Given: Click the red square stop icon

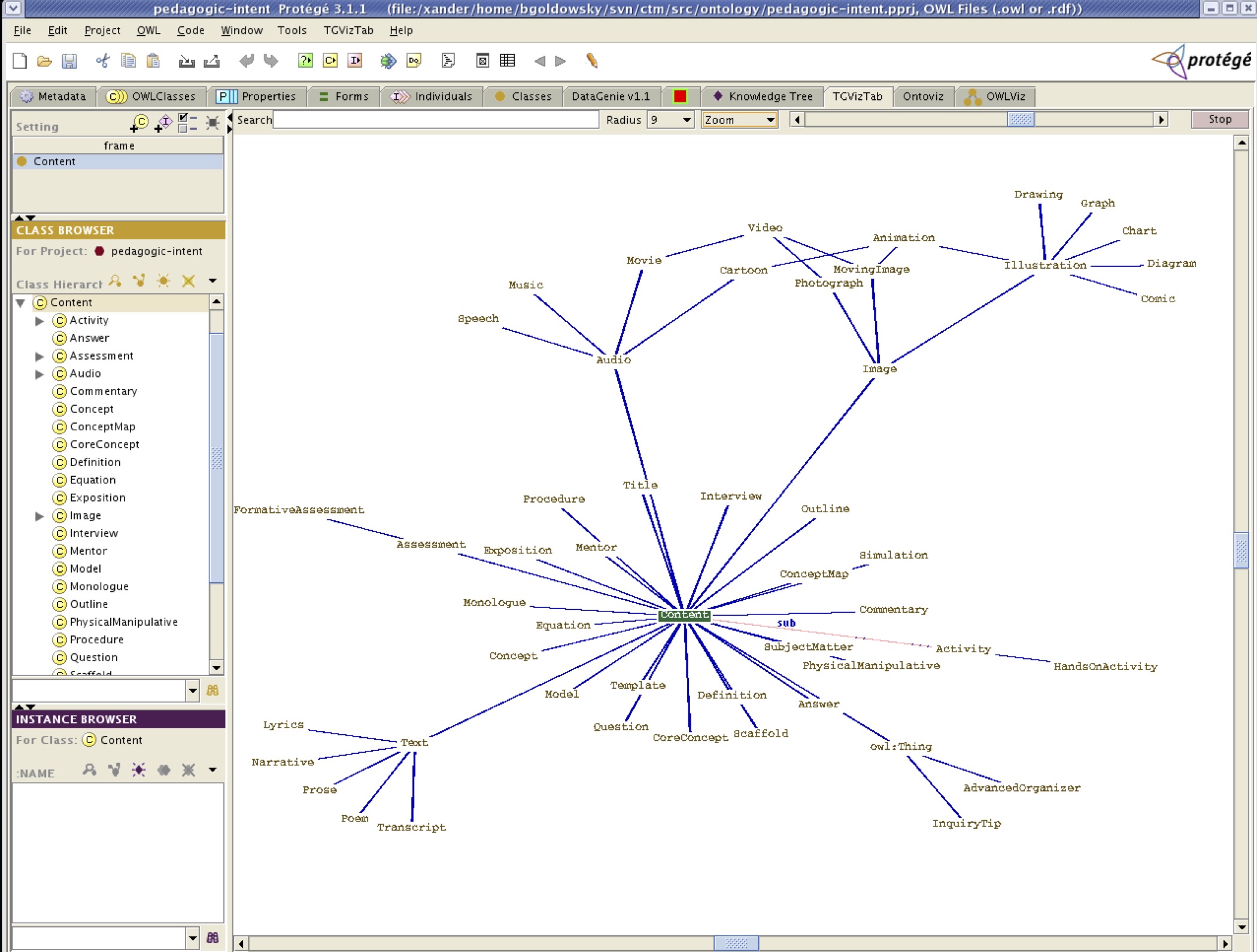Looking at the screenshot, I should coord(680,96).
